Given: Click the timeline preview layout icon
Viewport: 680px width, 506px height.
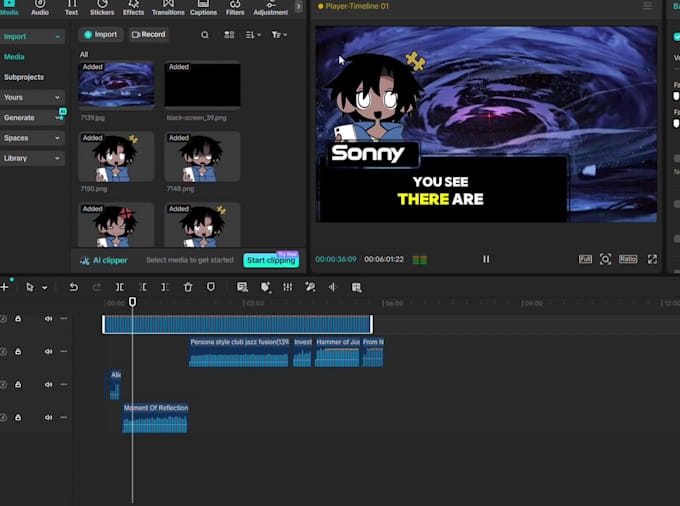Looking at the screenshot, I should coord(356,287).
